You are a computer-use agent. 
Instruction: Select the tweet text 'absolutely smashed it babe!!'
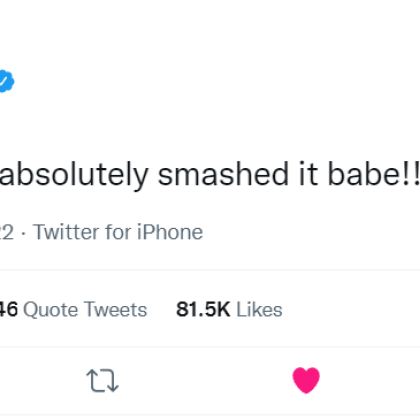coord(210,175)
